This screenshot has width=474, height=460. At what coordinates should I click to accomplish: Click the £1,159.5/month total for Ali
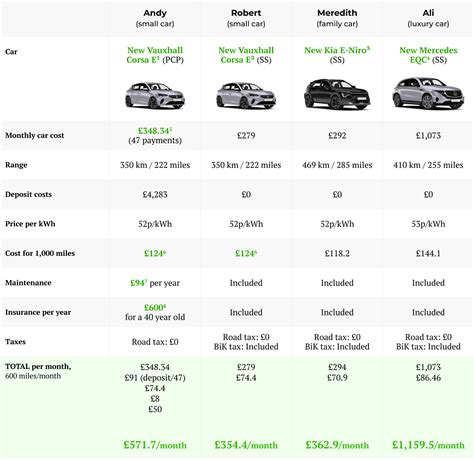pos(428,445)
